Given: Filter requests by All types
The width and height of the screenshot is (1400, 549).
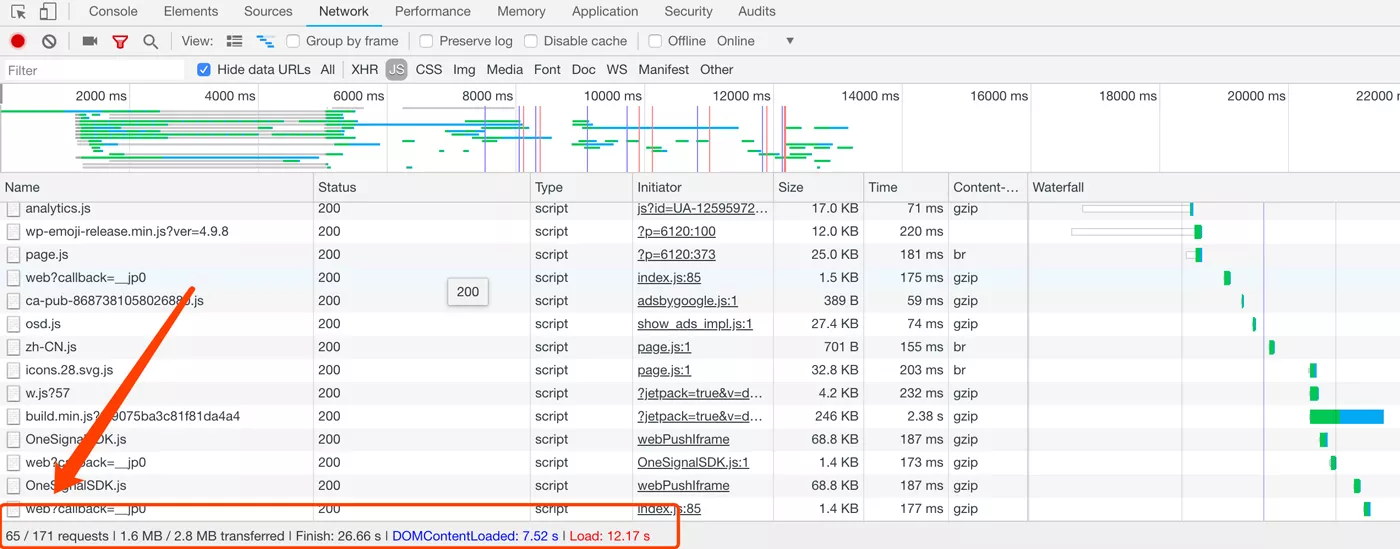Looking at the screenshot, I should click(328, 70).
